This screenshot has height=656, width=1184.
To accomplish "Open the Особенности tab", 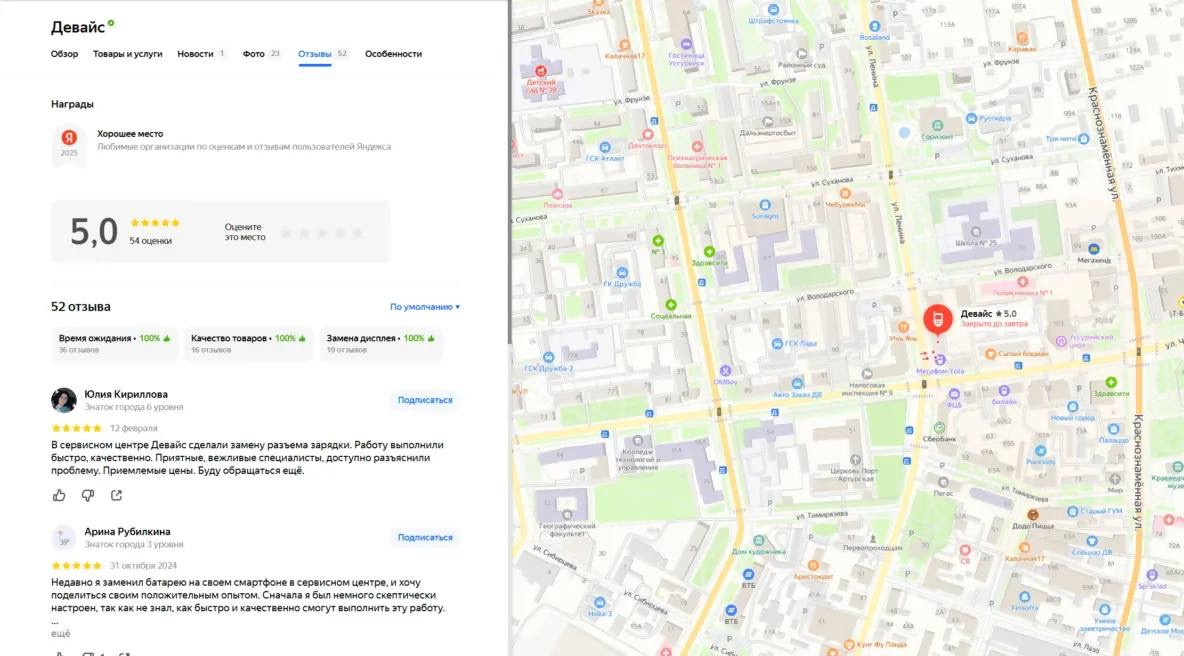I will coord(393,54).
